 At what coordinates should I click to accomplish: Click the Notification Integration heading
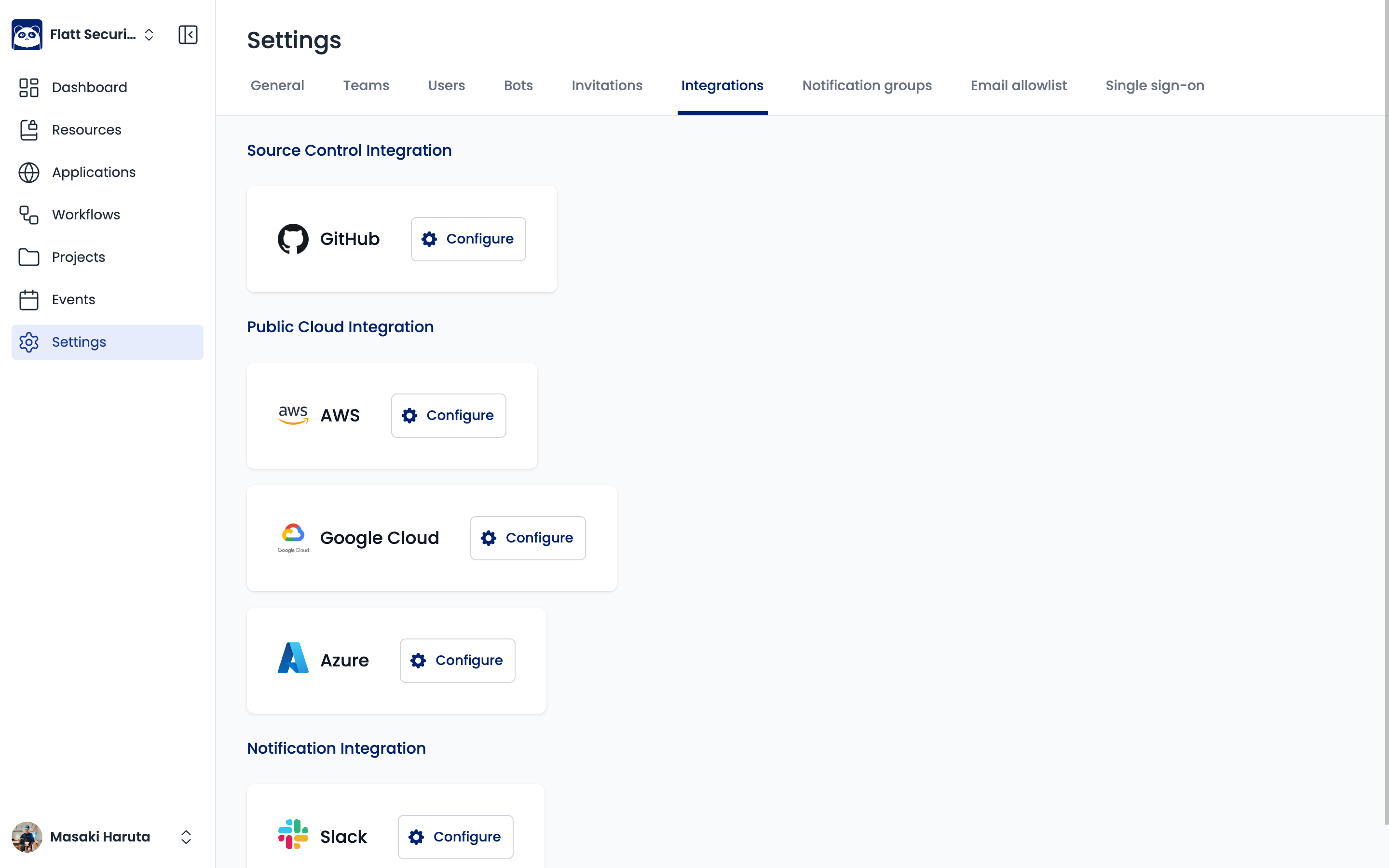click(x=336, y=748)
